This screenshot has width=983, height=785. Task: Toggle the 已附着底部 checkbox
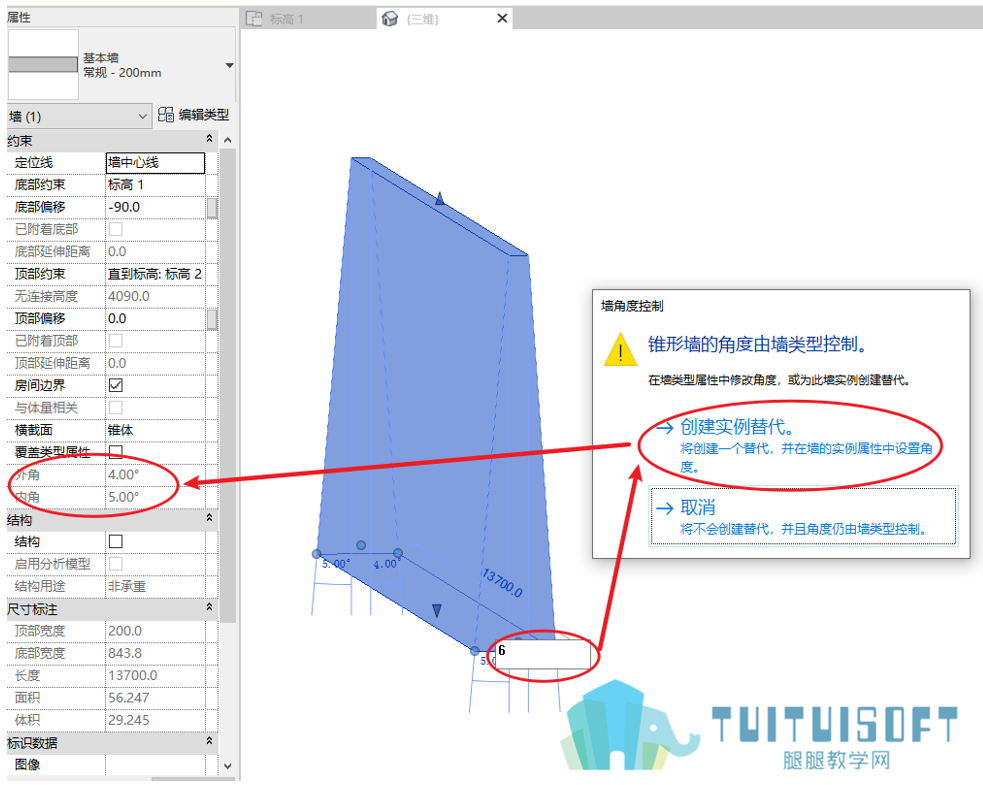(116, 229)
